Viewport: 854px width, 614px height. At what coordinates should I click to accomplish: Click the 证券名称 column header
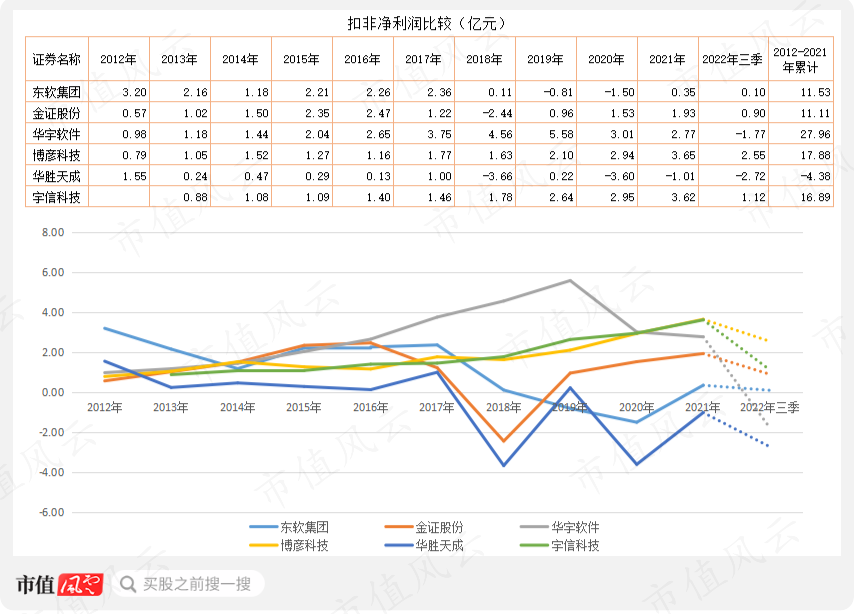click(x=57, y=59)
